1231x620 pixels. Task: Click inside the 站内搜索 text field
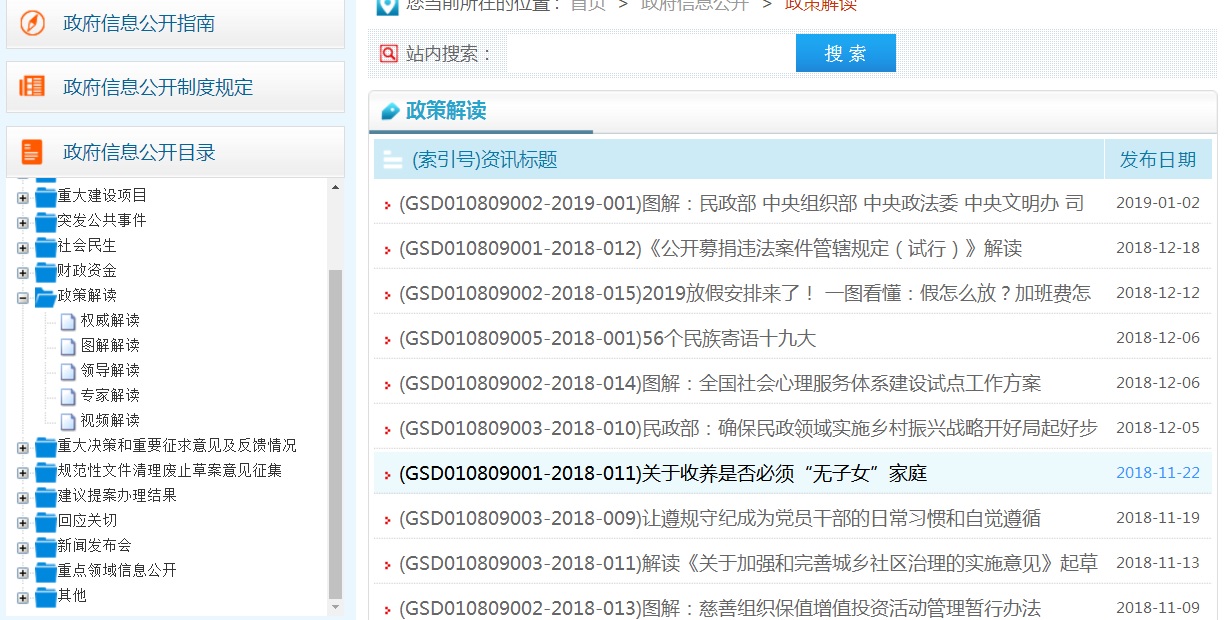650,54
